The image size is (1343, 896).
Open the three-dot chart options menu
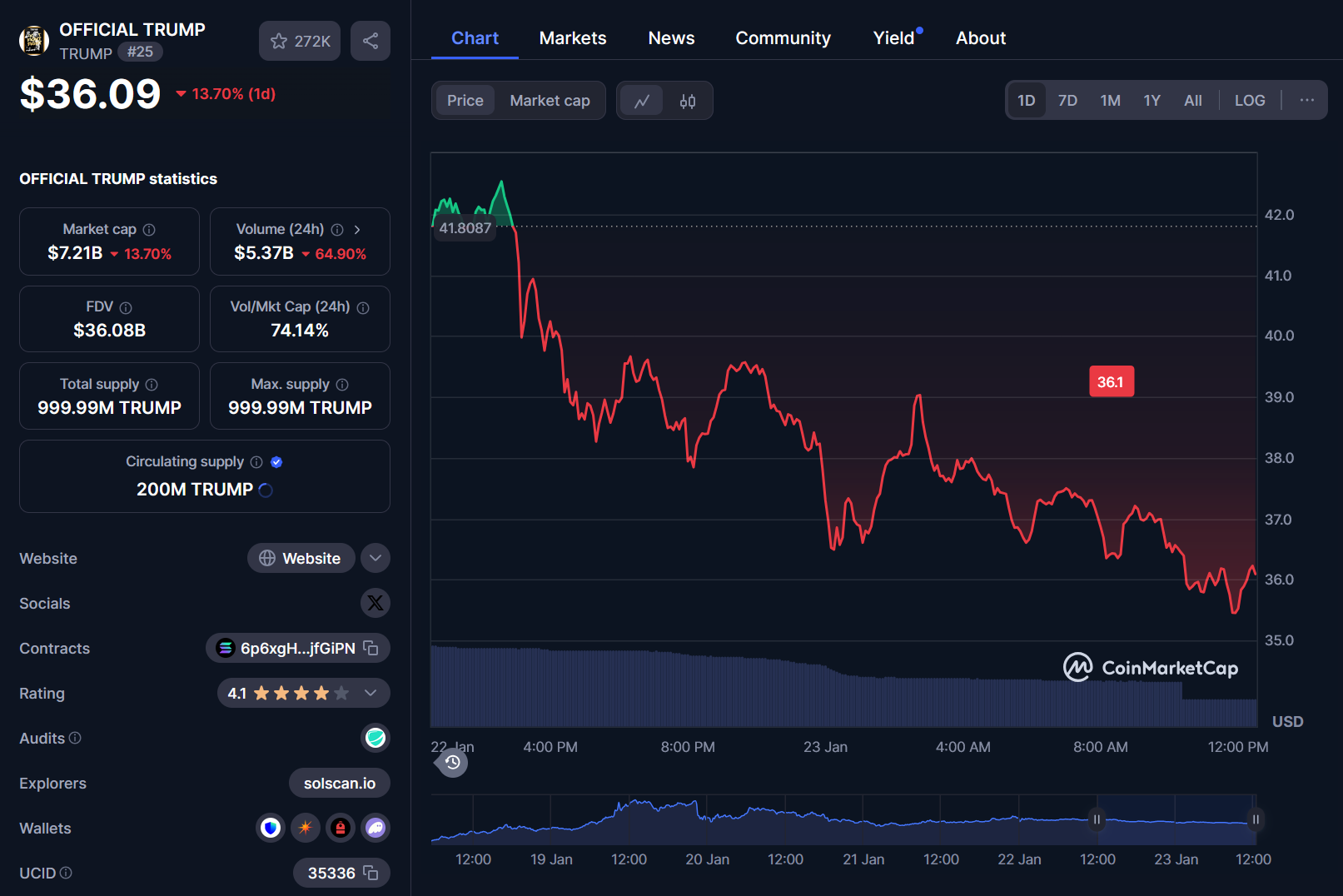(1307, 100)
